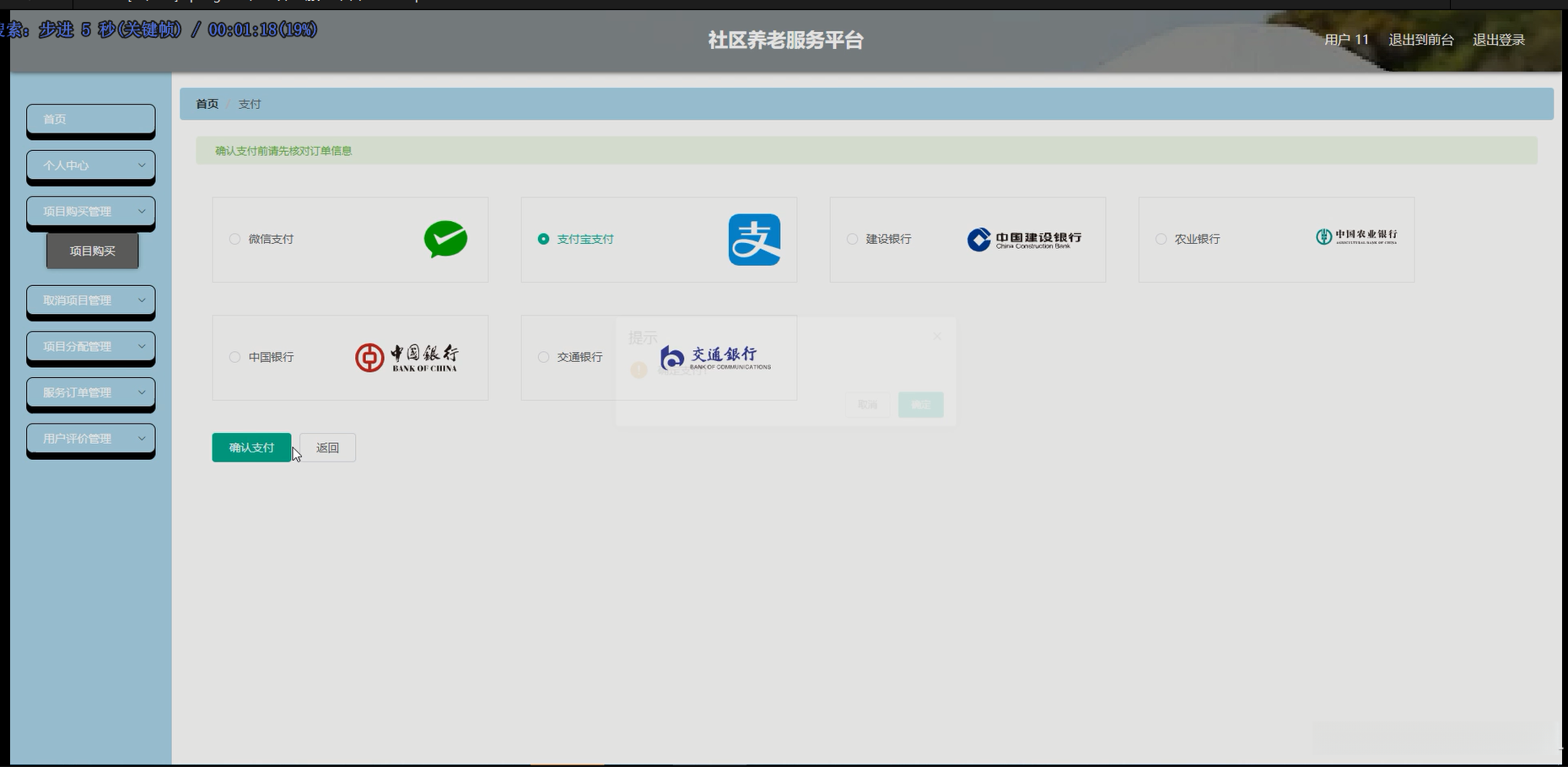Click the 确认支付前请先核对订单信息 notice text
Screen dimensions: 1568x767
[x=283, y=151]
